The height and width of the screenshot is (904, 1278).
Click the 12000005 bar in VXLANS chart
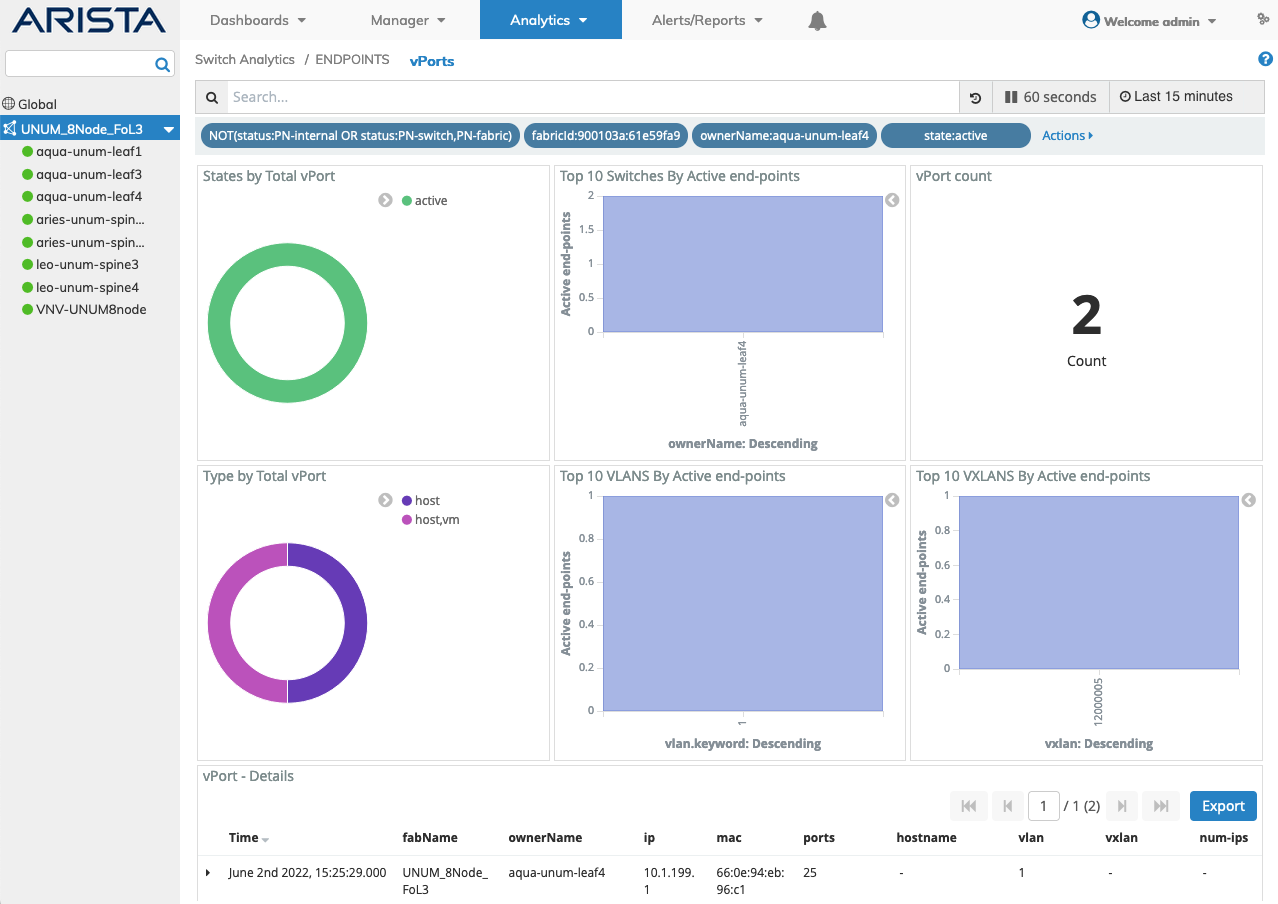pos(1099,582)
